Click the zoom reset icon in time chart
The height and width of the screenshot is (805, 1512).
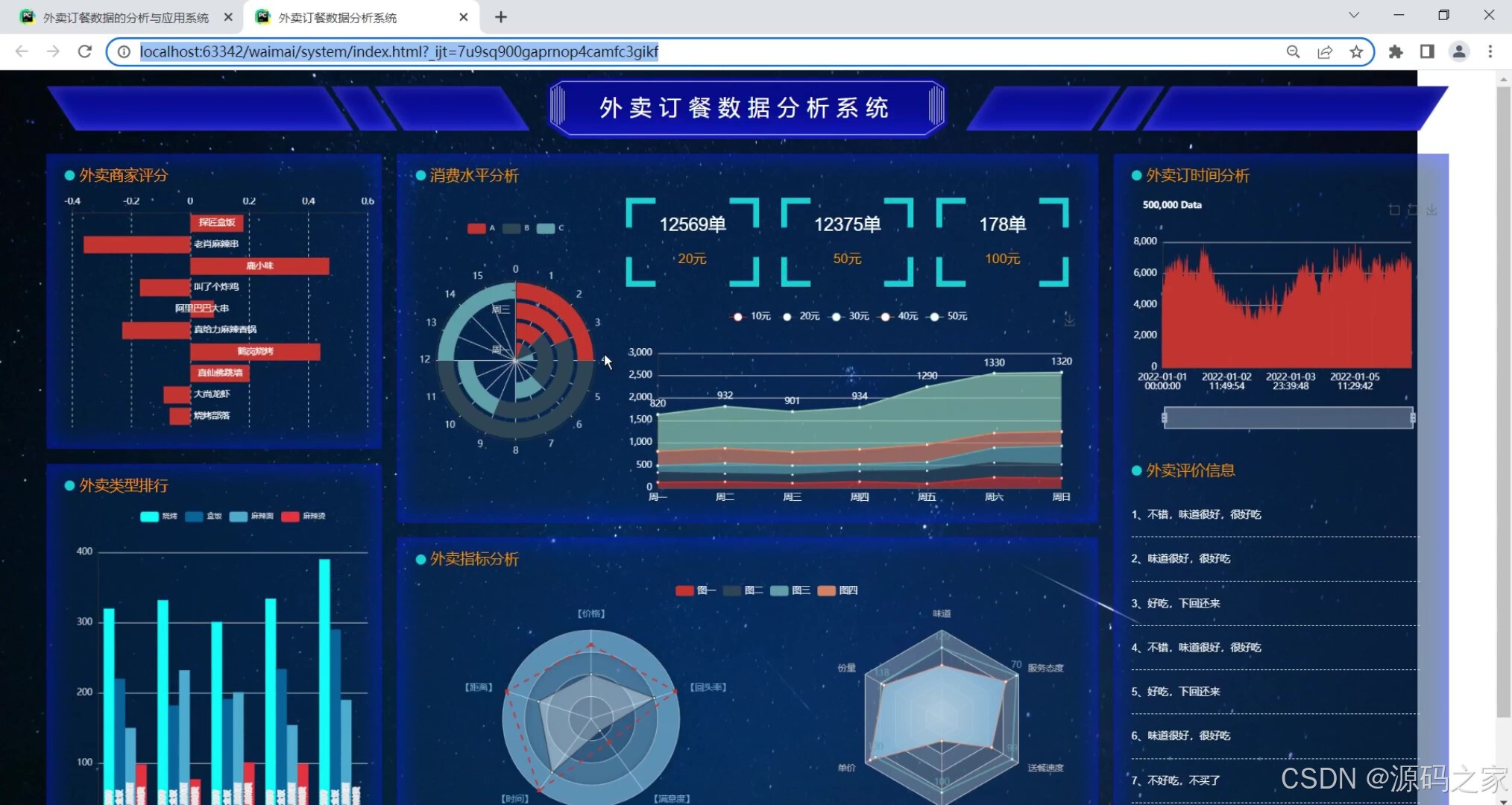pyautogui.click(x=1413, y=210)
